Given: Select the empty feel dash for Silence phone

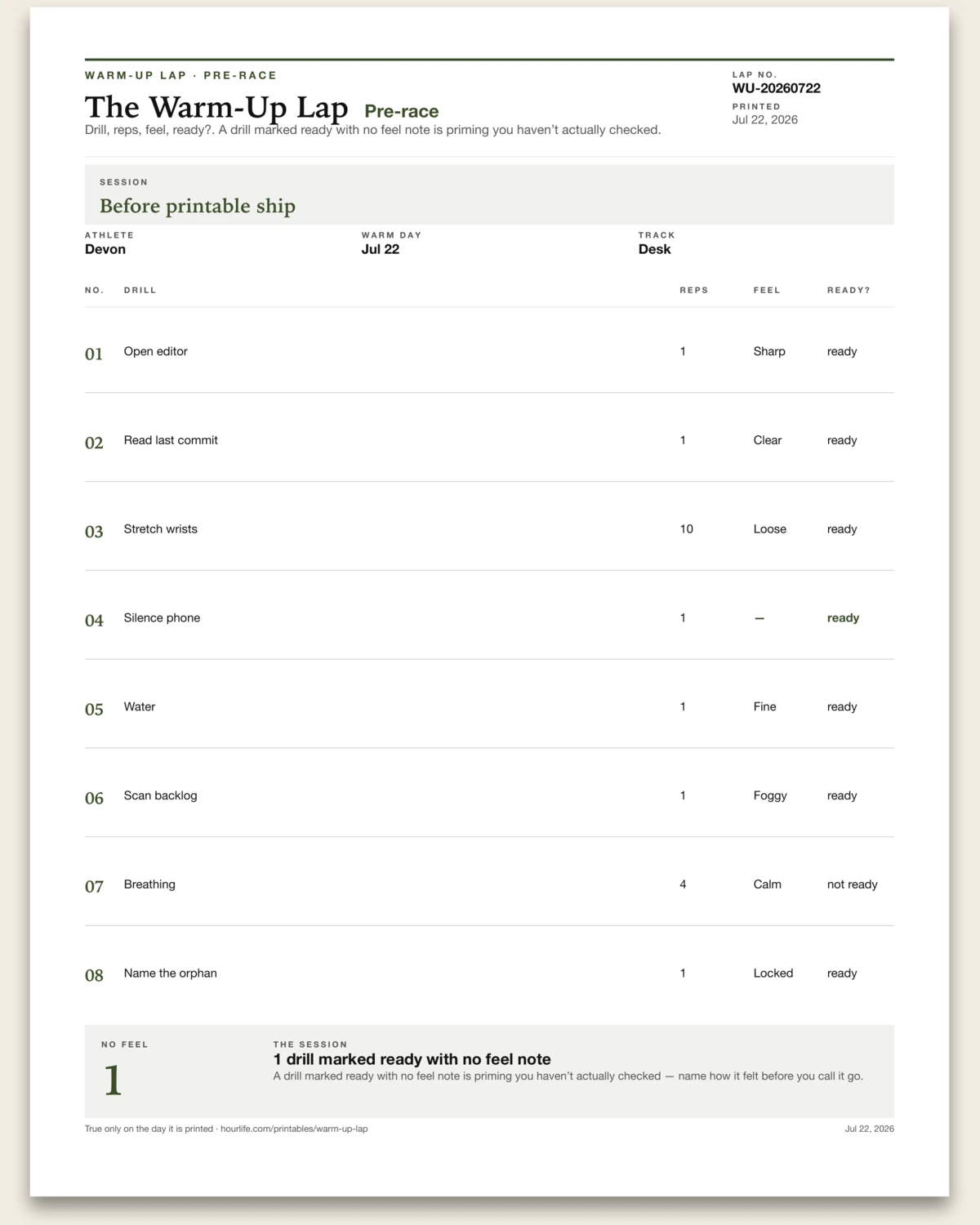Looking at the screenshot, I should point(759,618).
